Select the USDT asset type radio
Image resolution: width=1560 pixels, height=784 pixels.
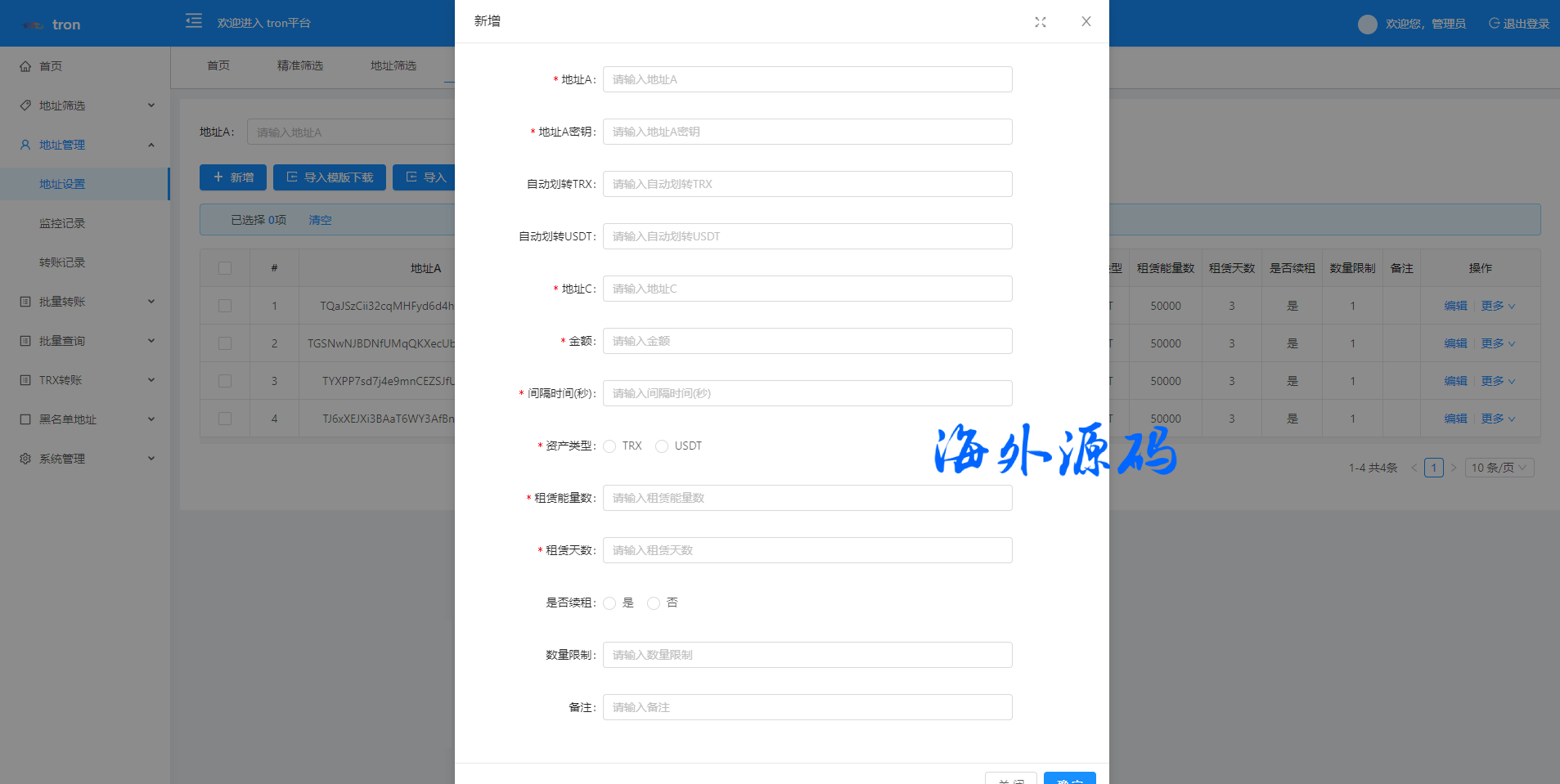[x=662, y=446]
